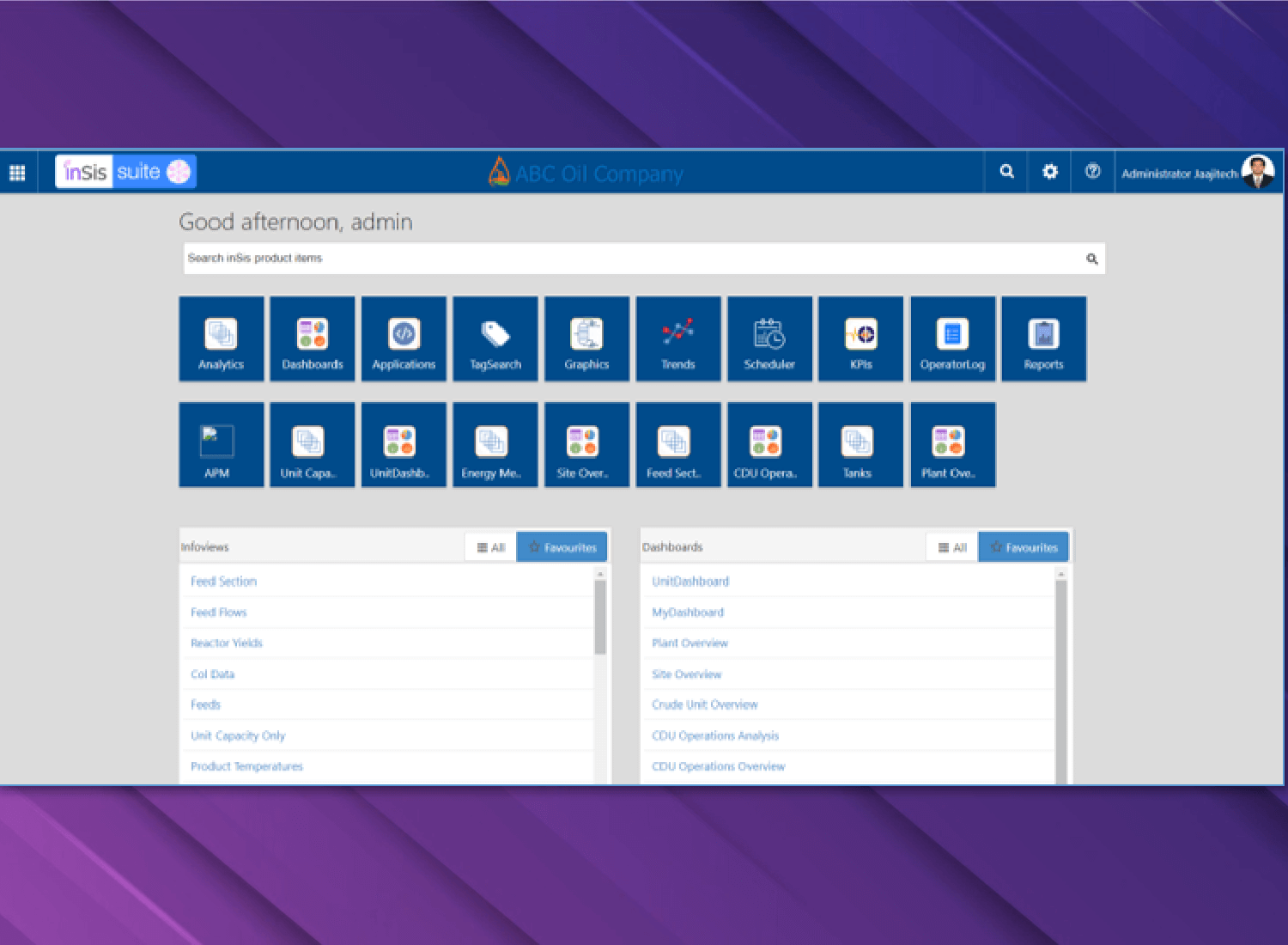
Task: Click the help question mark icon
Action: pos(1092,172)
